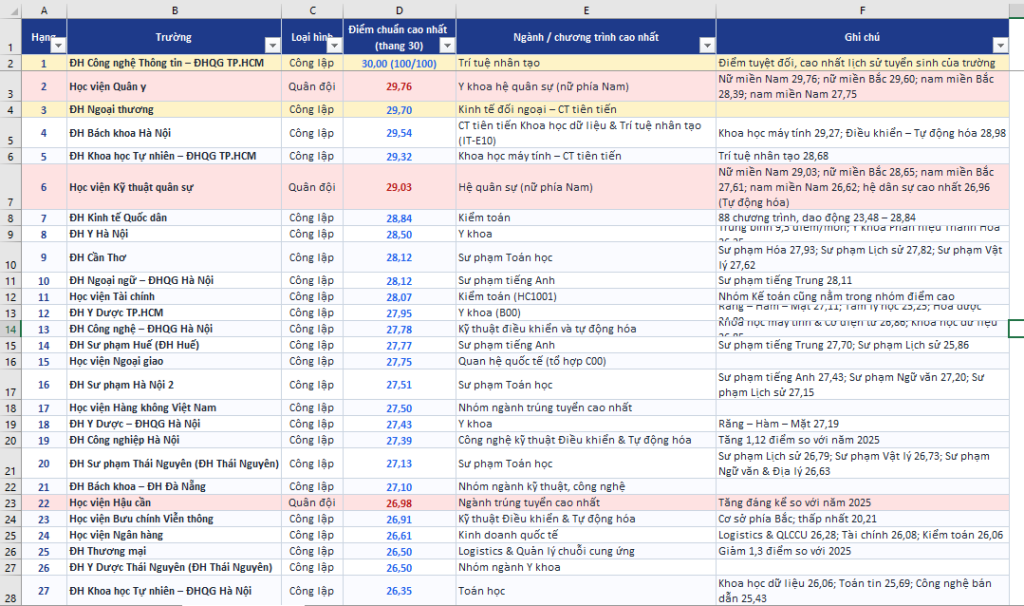Screen dimensions: 1024x606
Task: Click the Học viện Hậu cần cell
Action: click(174, 503)
